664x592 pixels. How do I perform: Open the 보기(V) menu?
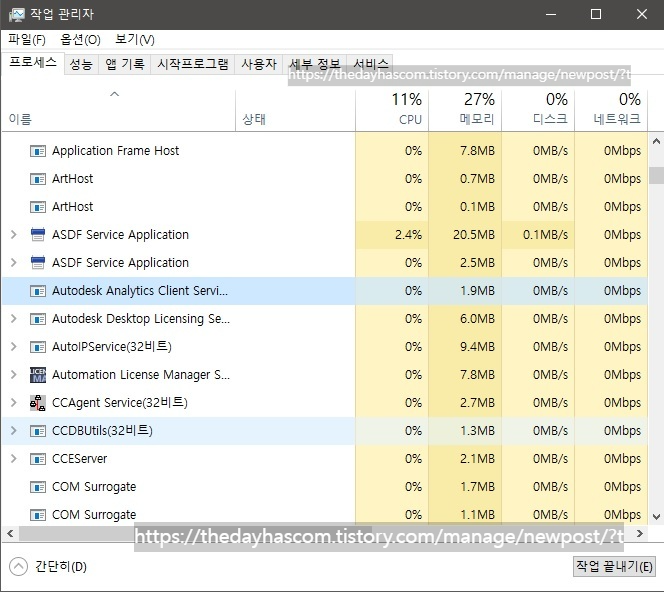(135, 40)
